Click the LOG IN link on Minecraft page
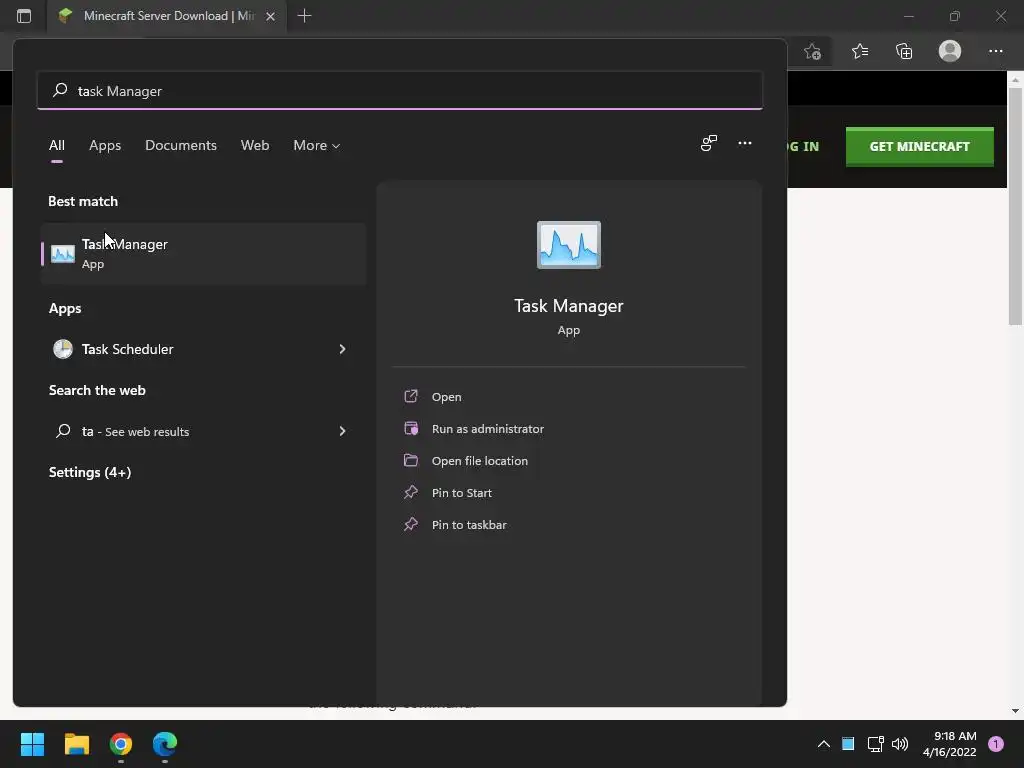1024x768 pixels. click(x=803, y=146)
